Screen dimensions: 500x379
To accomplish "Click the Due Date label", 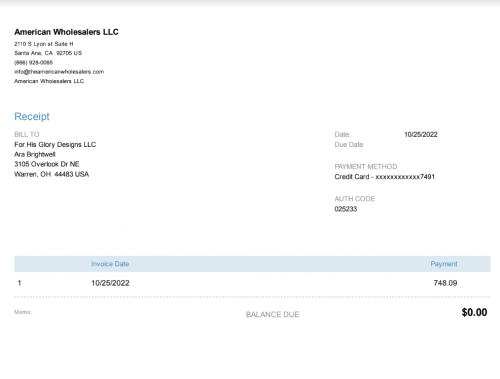I will point(349,144).
